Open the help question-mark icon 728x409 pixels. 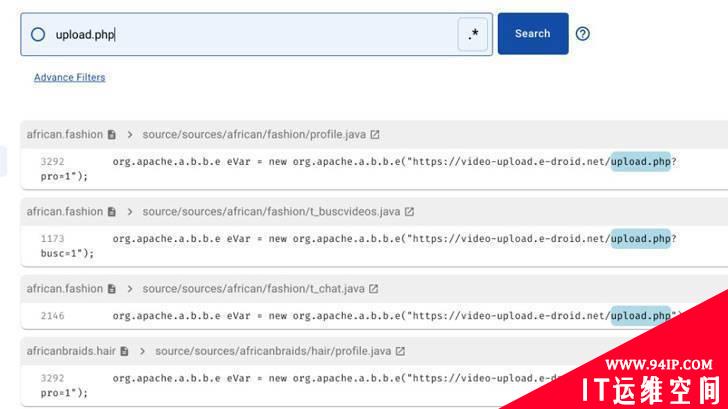pyautogui.click(x=583, y=34)
